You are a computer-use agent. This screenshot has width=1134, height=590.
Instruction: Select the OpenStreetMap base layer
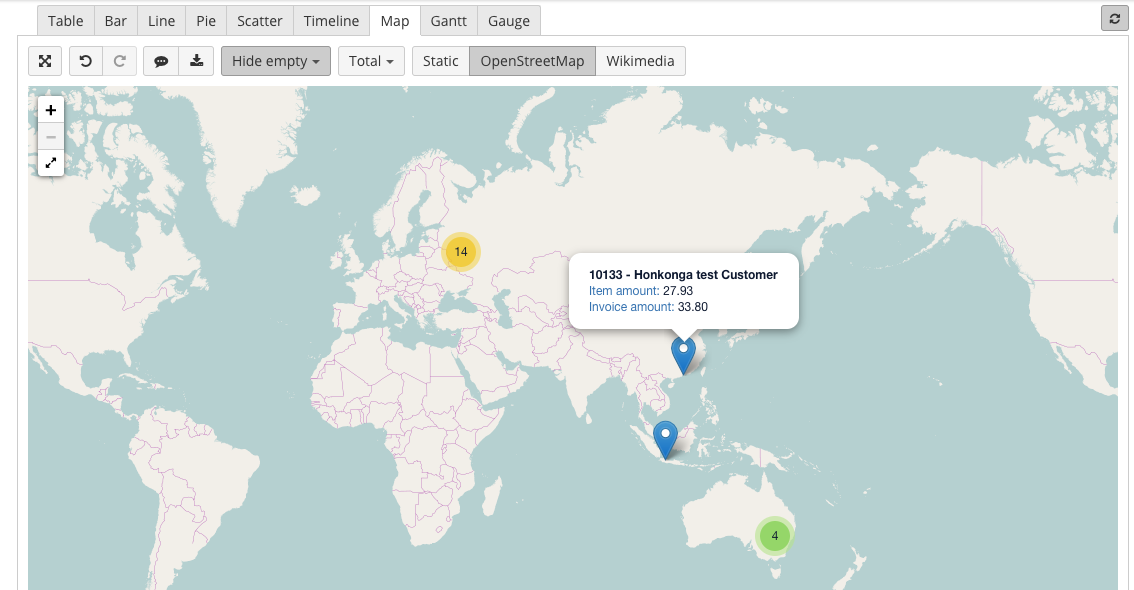[x=532, y=61]
